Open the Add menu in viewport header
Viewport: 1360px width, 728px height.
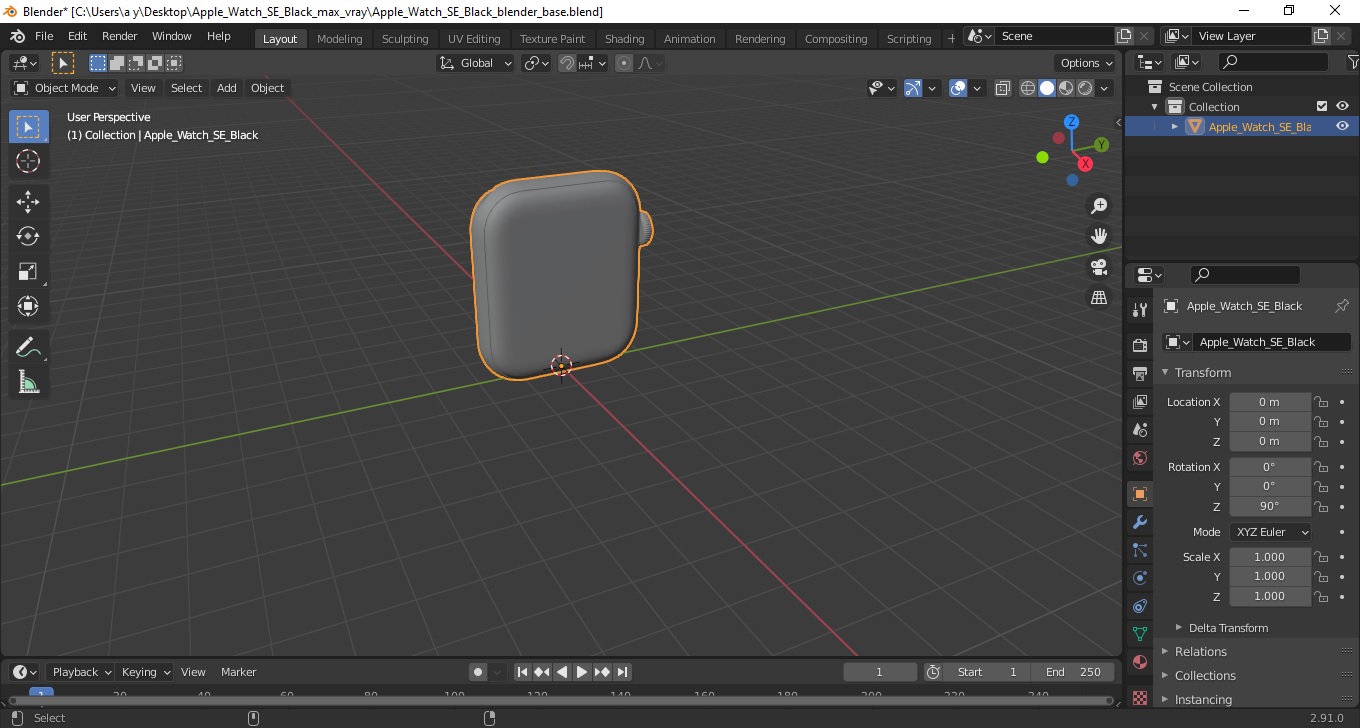pos(227,88)
